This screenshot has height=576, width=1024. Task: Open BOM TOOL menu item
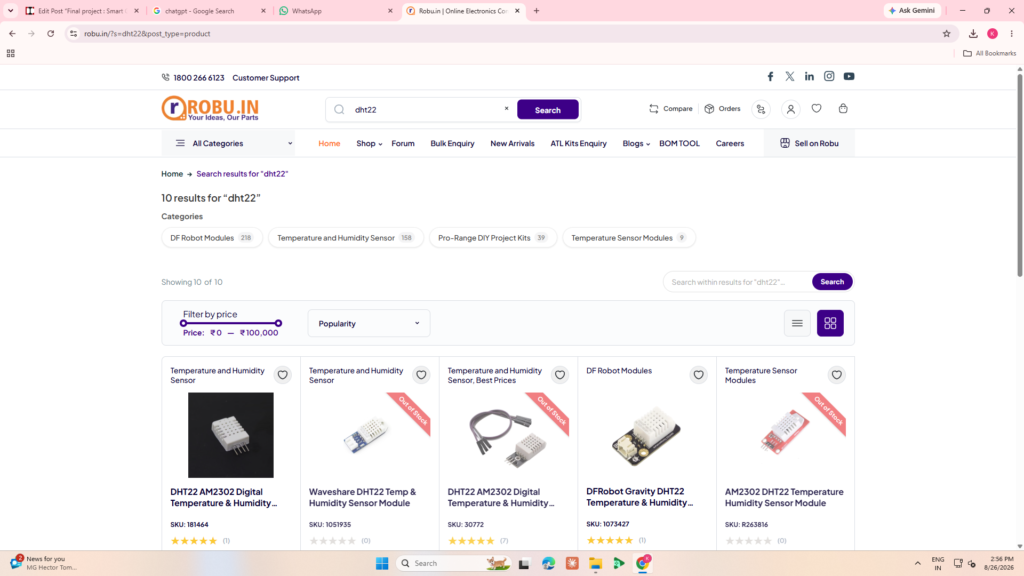point(679,143)
